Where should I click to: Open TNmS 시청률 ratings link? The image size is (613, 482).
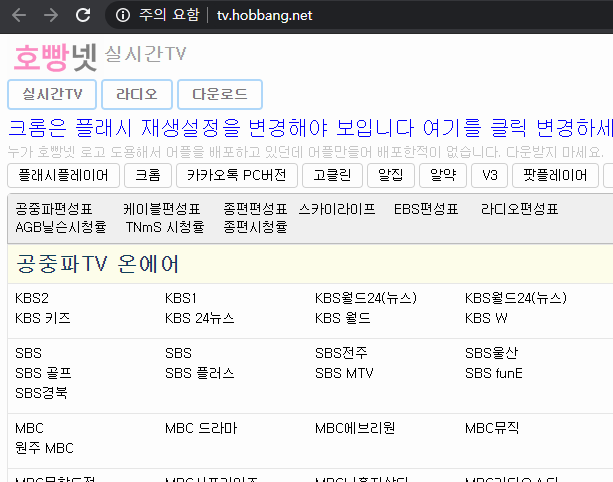pos(165,227)
